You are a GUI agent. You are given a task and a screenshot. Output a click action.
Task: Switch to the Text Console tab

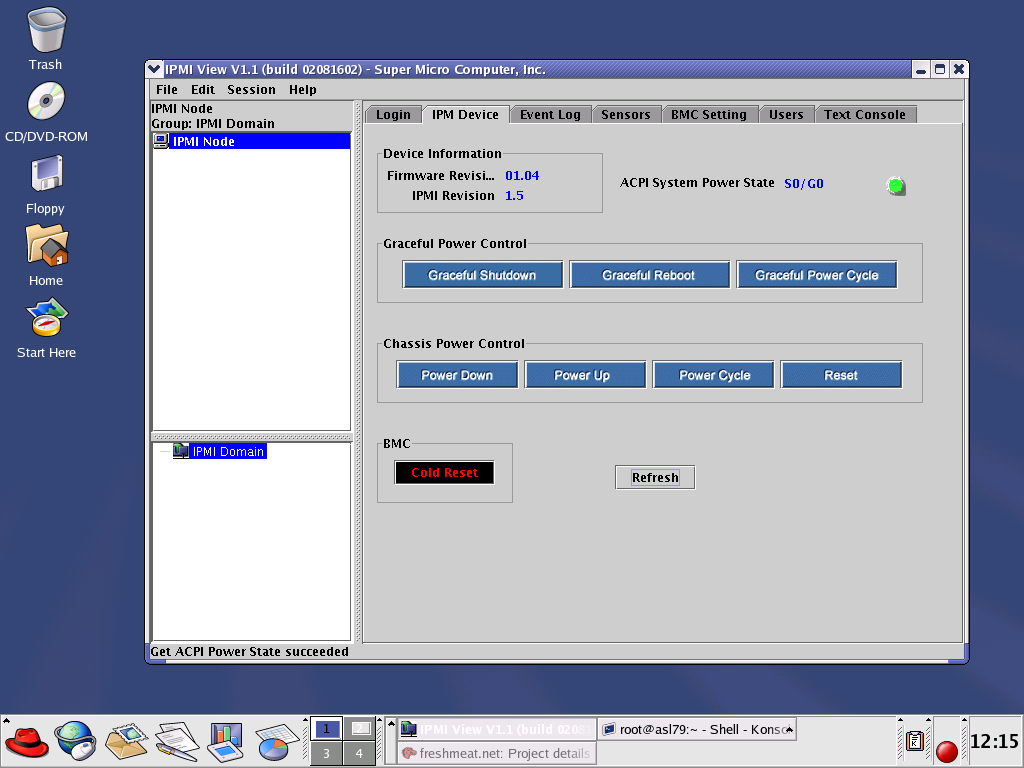(x=865, y=114)
